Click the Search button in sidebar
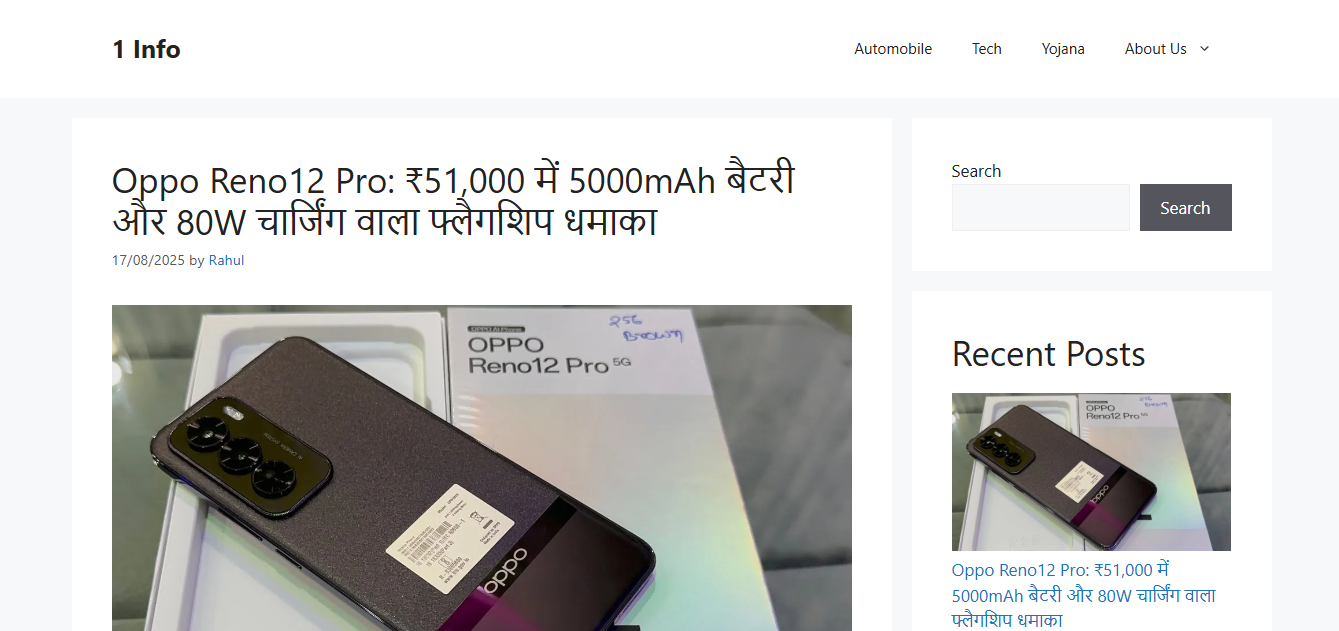Image resolution: width=1339 pixels, height=631 pixels. coord(1185,208)
